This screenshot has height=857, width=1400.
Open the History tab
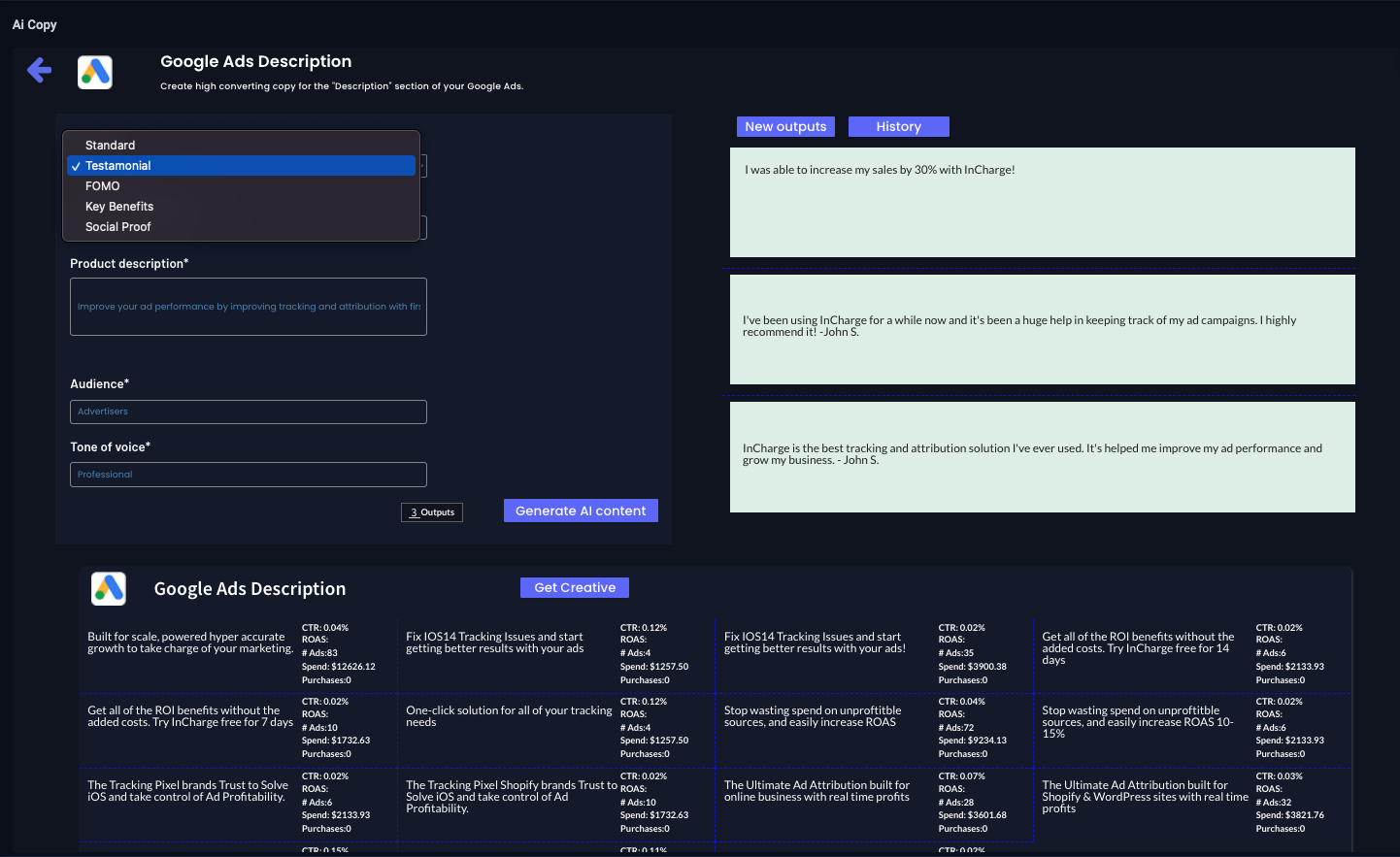(899, 126)
